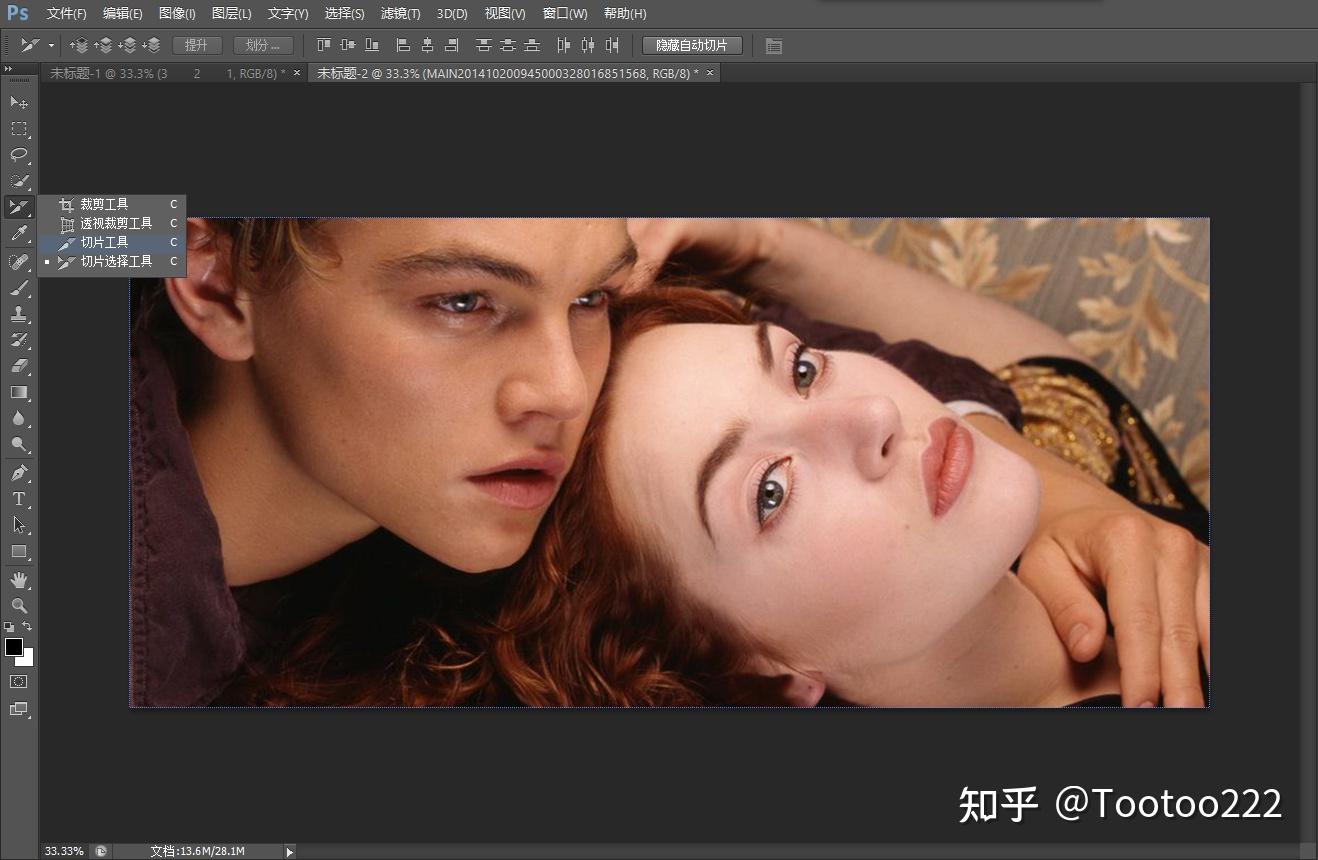Choose 切片工具 from the flyout
This screenshot has height=860, width=1318.
(x=112, y=242)
